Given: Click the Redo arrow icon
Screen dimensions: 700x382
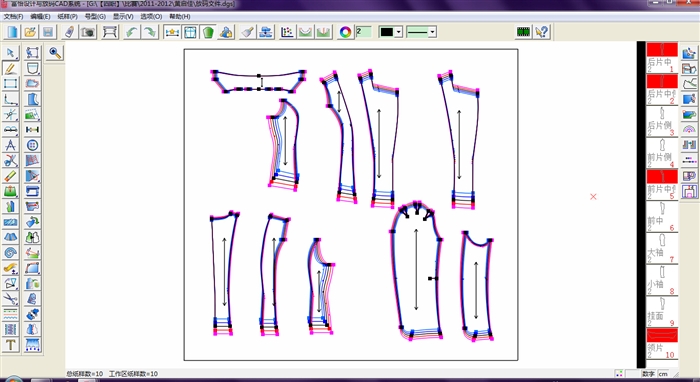Looking at the screenshot, I should click(x=150, y=32).
